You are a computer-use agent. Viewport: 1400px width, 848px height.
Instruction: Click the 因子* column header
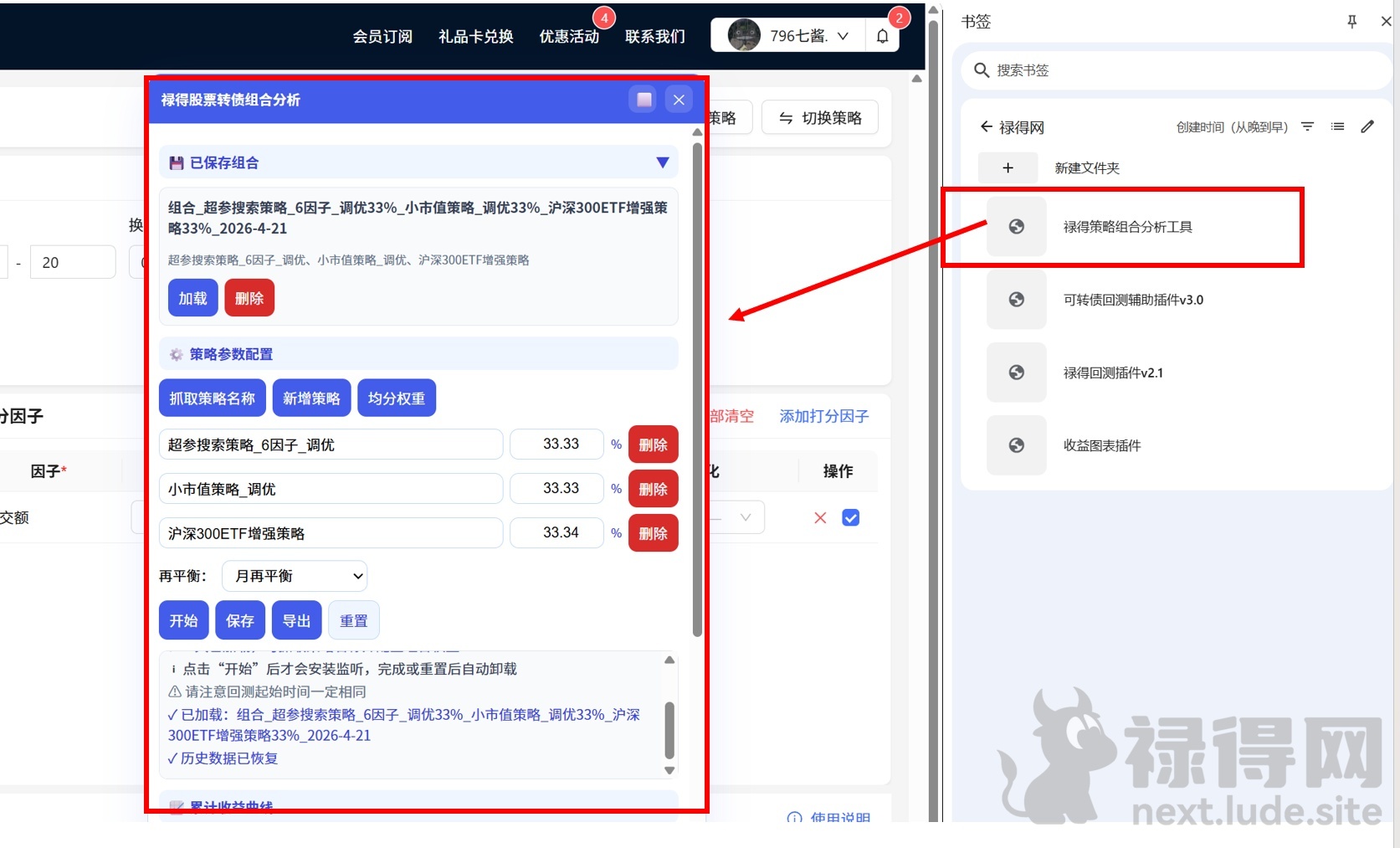coord(49,471)
